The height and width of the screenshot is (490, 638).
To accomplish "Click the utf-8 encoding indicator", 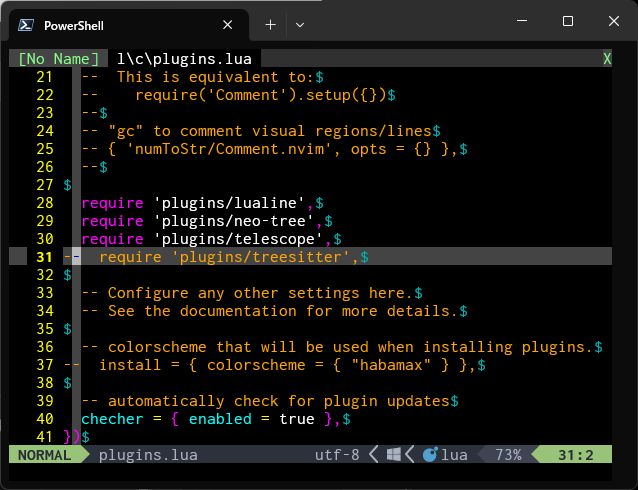I will (337, 455).
